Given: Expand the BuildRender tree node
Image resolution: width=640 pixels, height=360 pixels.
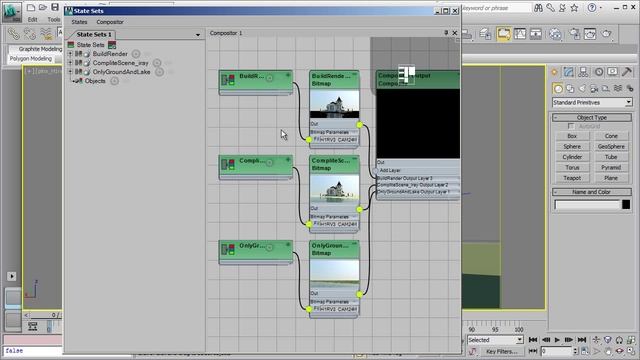Looking at the screenshot, I should pos(70,54).
